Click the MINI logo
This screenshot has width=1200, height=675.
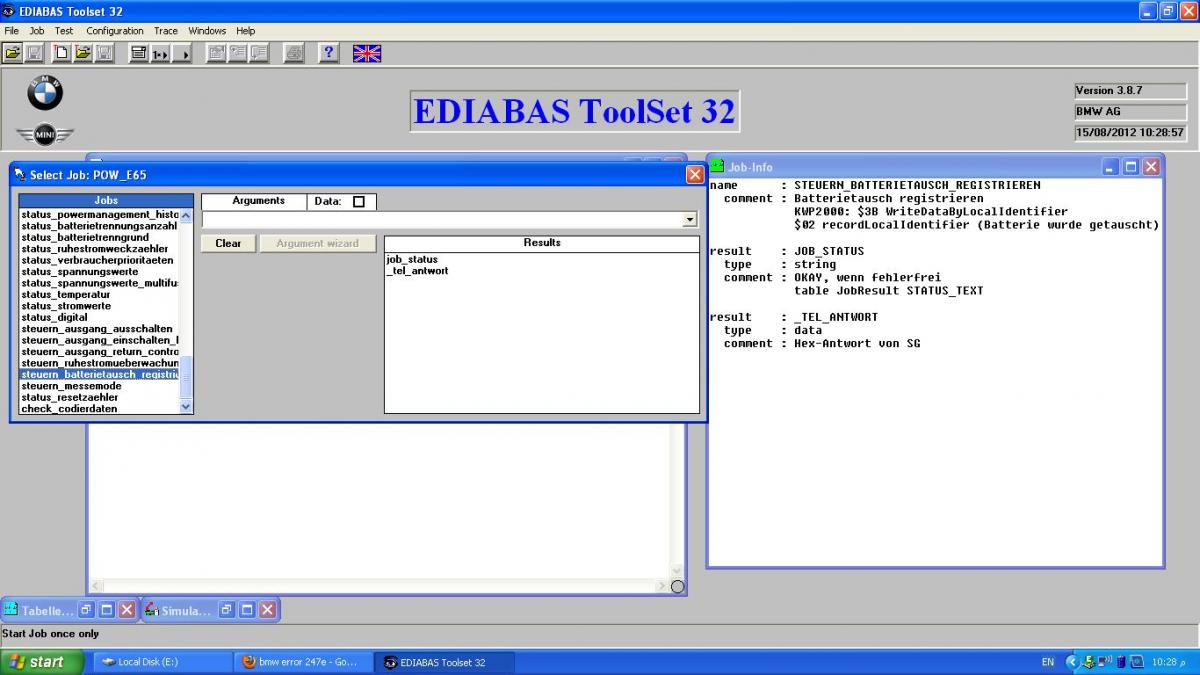coord(45,134)
